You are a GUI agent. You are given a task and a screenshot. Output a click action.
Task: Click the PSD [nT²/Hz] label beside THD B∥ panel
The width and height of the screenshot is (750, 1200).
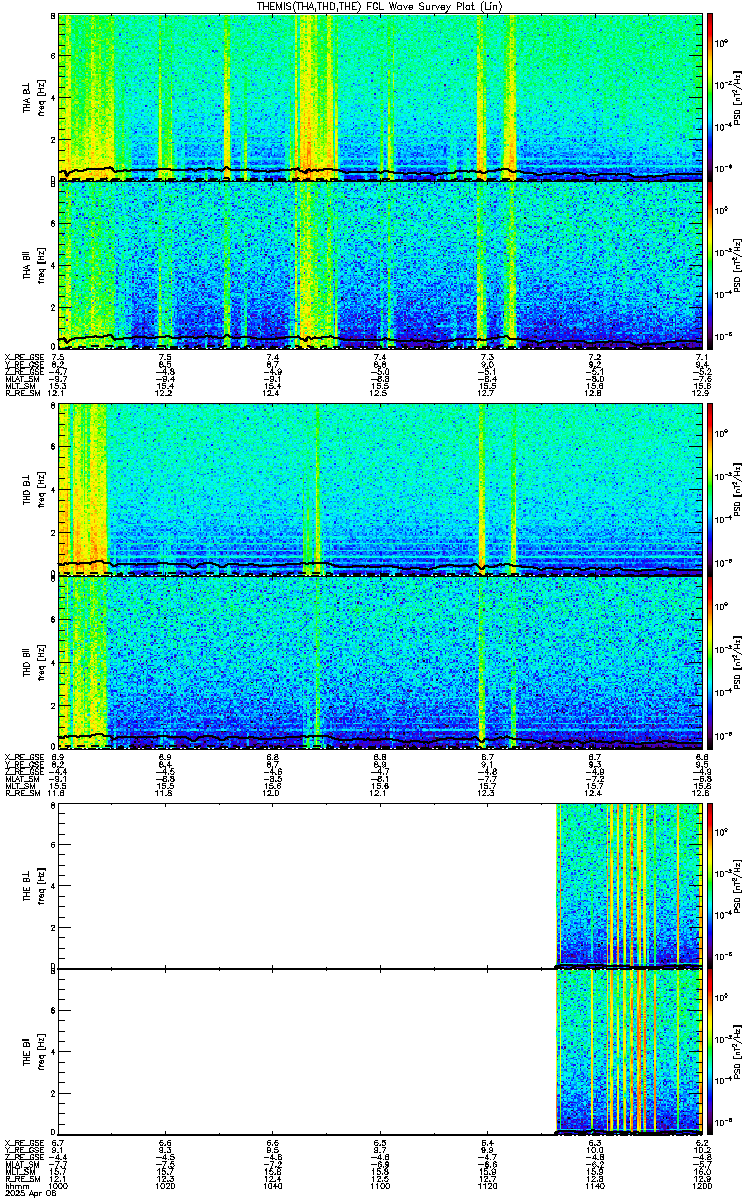tap(738, 661)
